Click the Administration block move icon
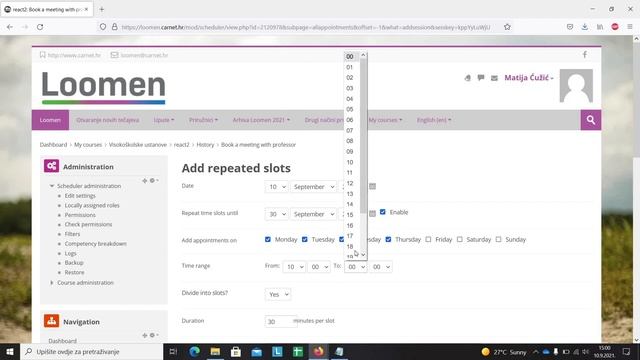The height and width of the screenshot is (360, 640). pos(144,180)
